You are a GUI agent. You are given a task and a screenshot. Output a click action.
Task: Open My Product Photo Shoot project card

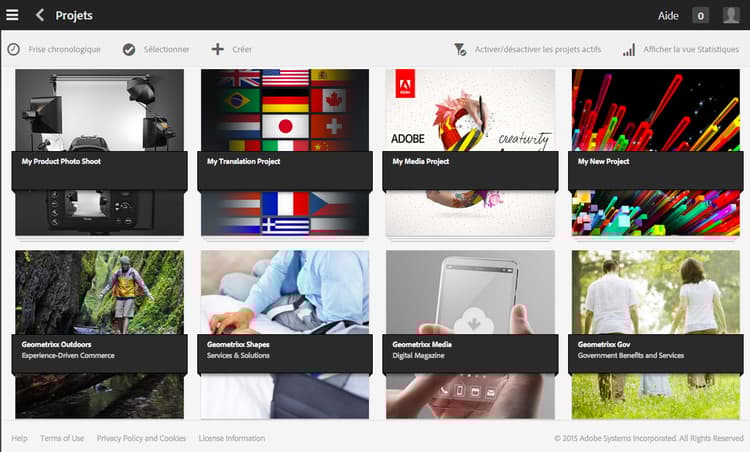(99, 153)
